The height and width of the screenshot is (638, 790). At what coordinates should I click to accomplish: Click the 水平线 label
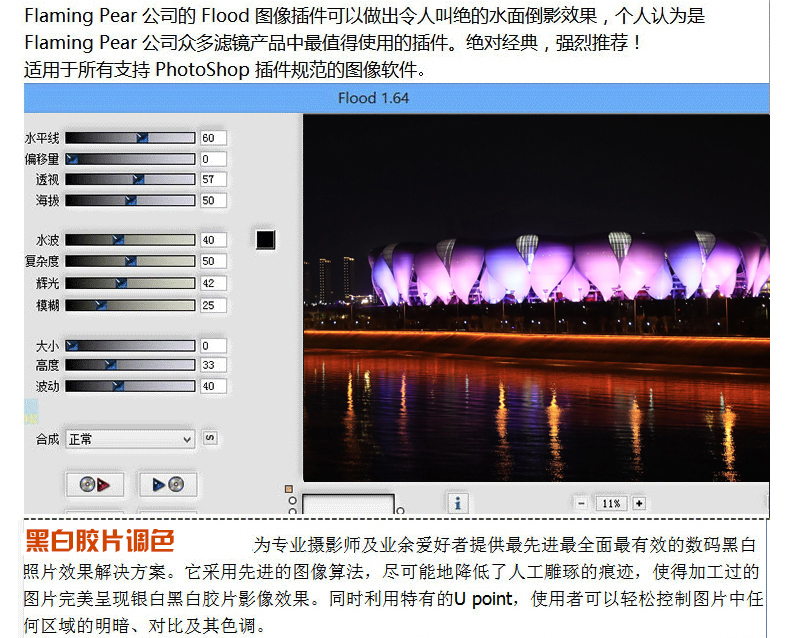pos(42,138)
